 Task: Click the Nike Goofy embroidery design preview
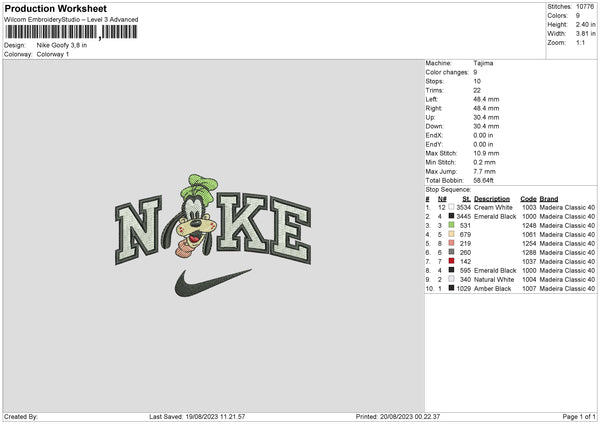tap(213, 235)
